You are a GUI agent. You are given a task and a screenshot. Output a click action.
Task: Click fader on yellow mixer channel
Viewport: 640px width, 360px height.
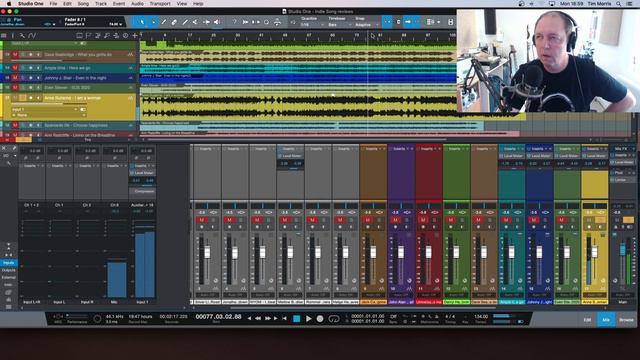pos(594,252)
